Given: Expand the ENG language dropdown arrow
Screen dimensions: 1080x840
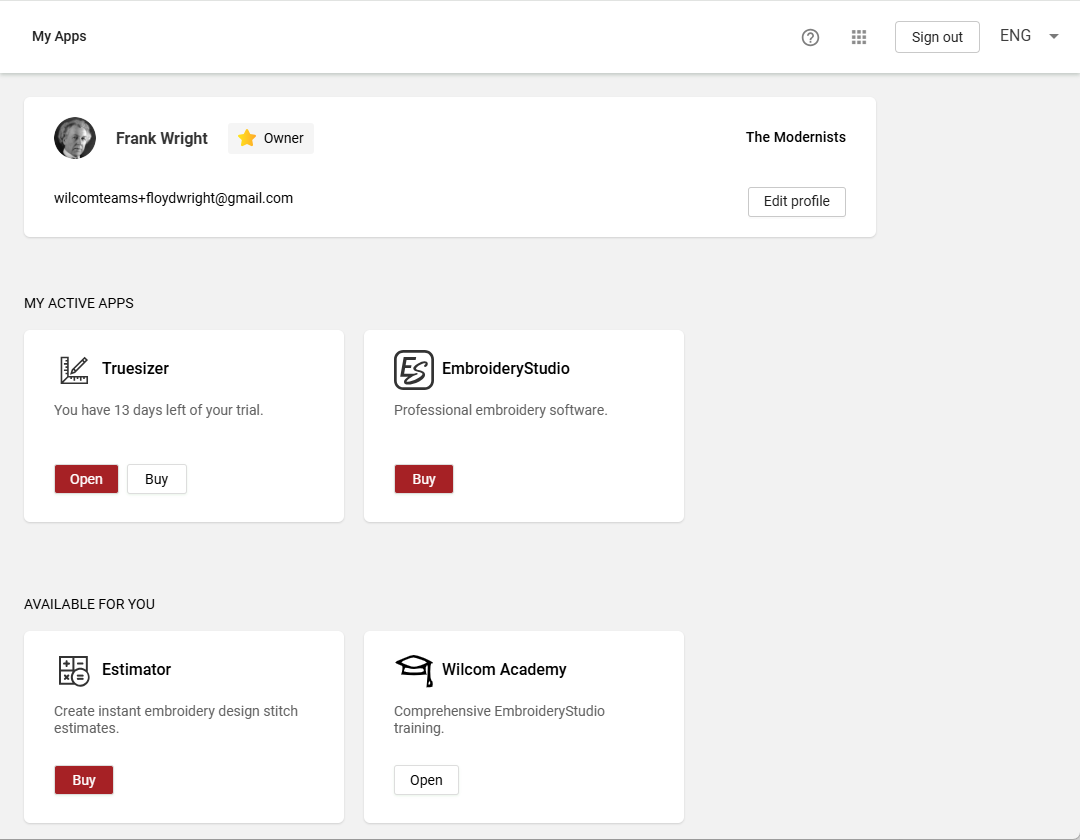Looking at the screenshot, I should (1053, 36).
